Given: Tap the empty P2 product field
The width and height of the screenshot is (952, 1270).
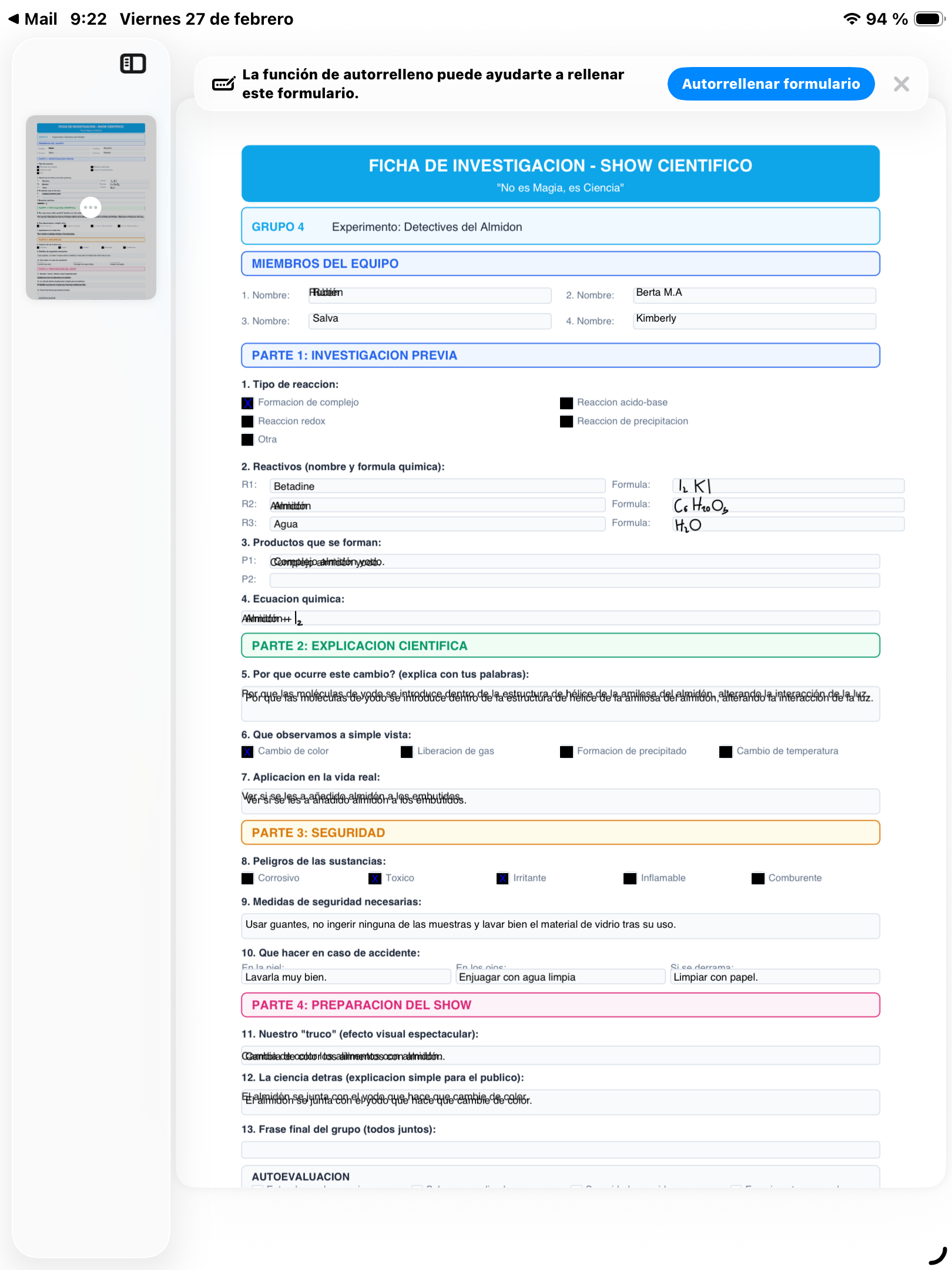Looking at the screenshot, I should coord(574,580).
